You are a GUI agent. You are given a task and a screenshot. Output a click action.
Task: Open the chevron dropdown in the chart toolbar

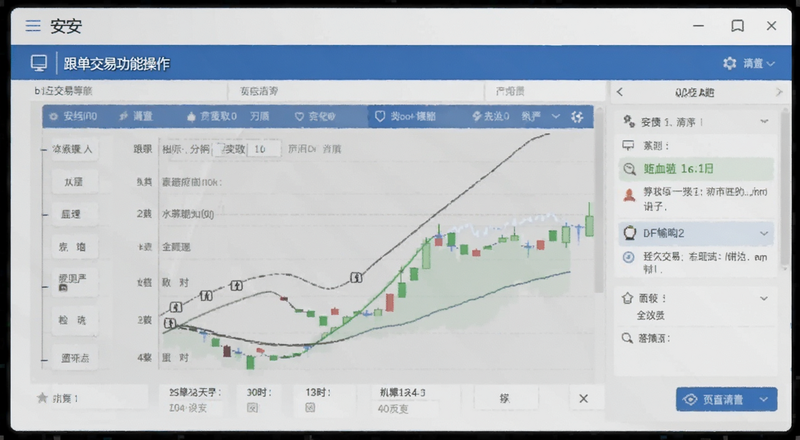tap(556, 116)
